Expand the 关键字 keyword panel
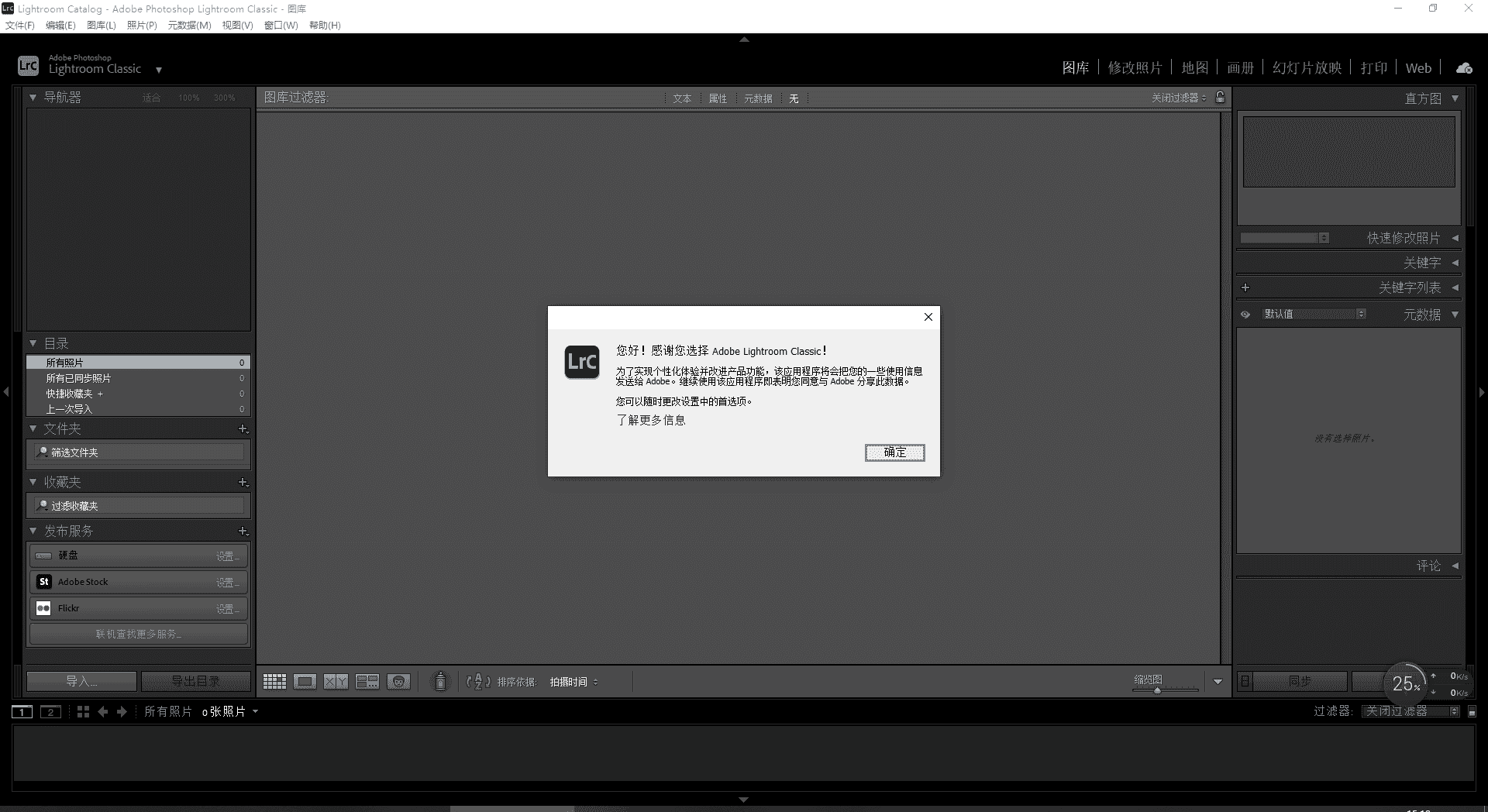Image resolution: width=1488 pixels, height=812 pixels. (1455, 263)
